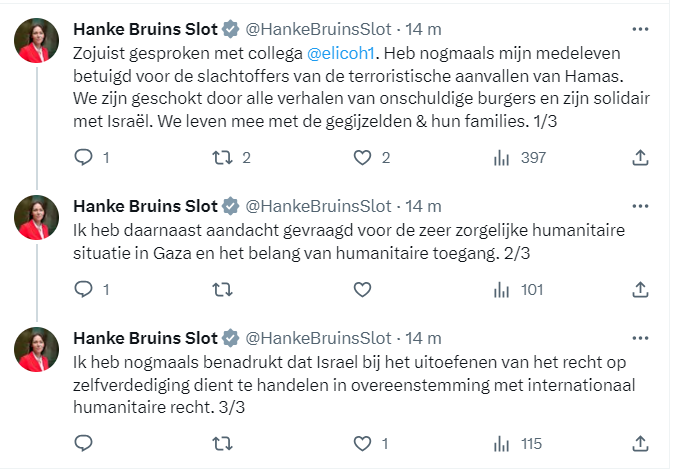
Task: Retweet the second tweet (2/3)
Action: [224, 290]
